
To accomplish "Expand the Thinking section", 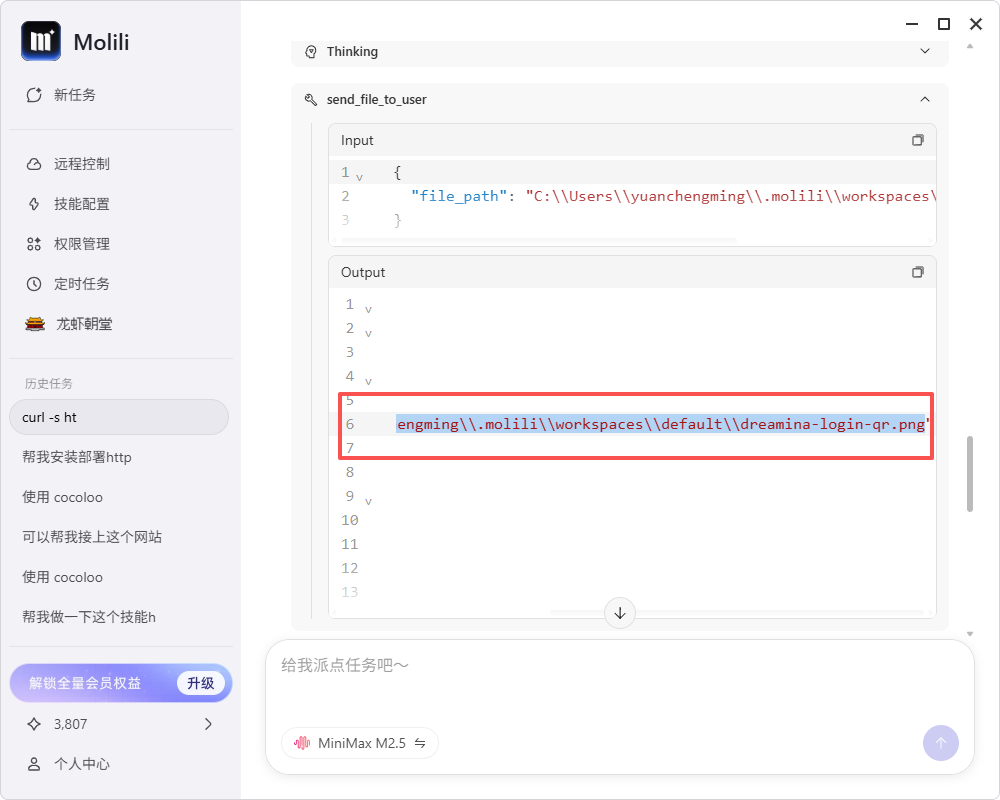I will tap(924, 51).
